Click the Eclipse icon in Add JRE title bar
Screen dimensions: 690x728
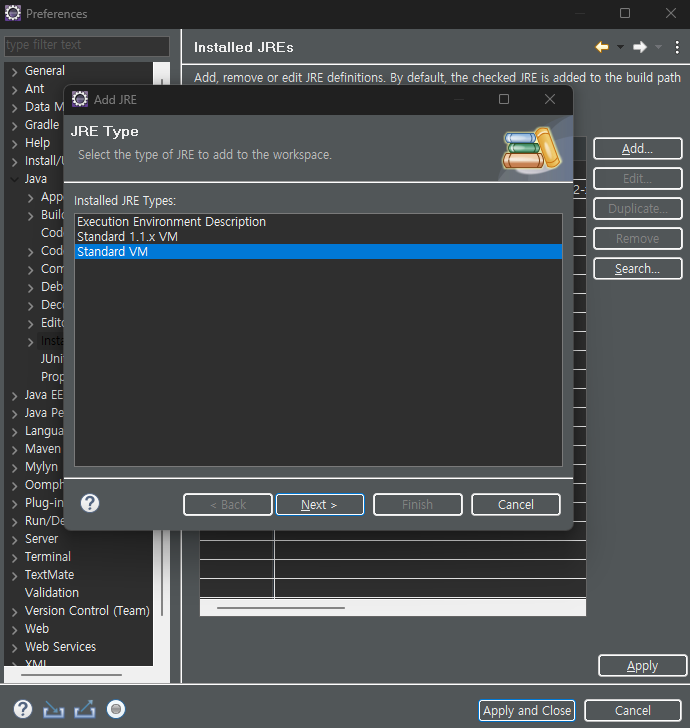tap(80, 99)
